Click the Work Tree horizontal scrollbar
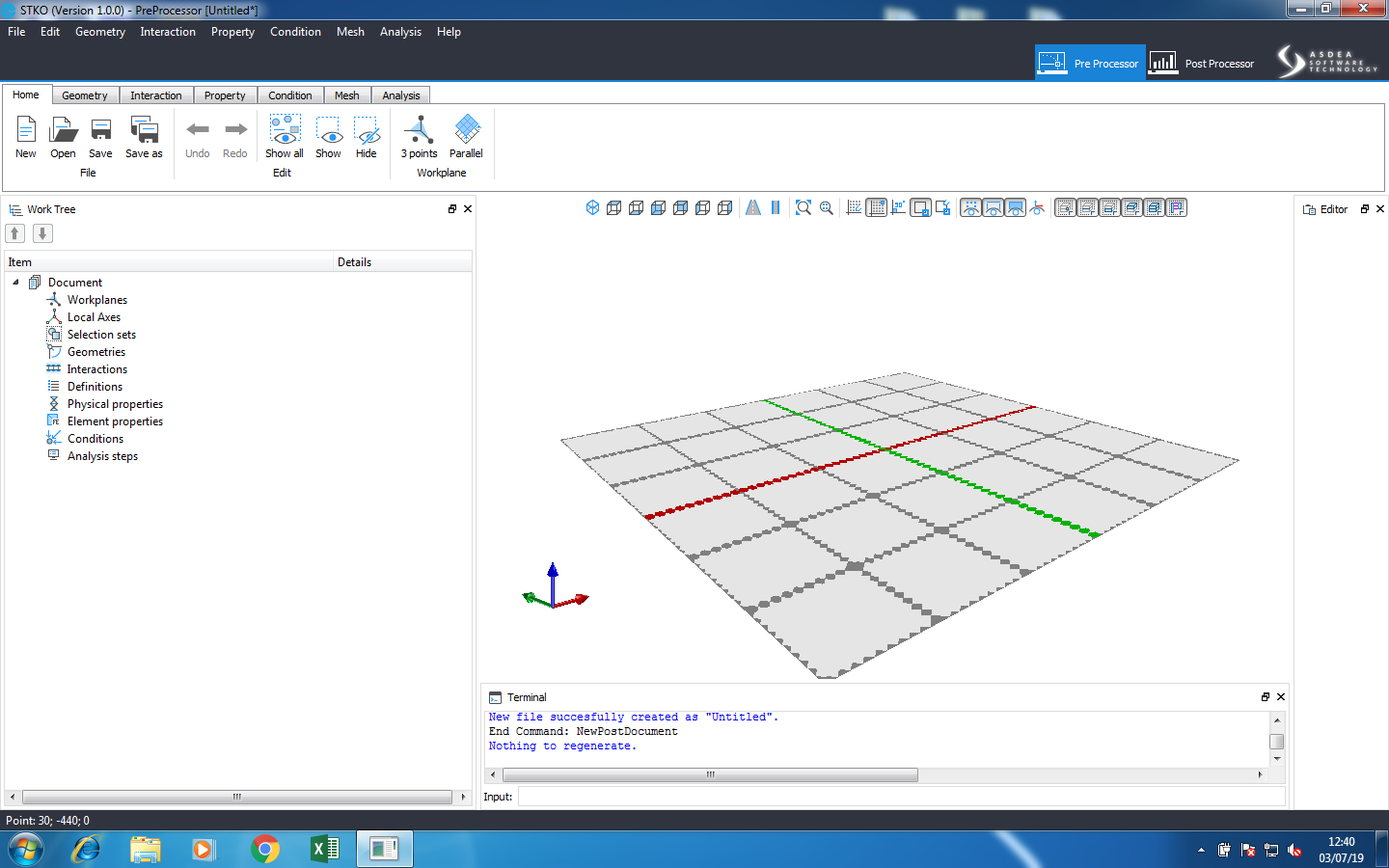 click(x=237, y=798)
